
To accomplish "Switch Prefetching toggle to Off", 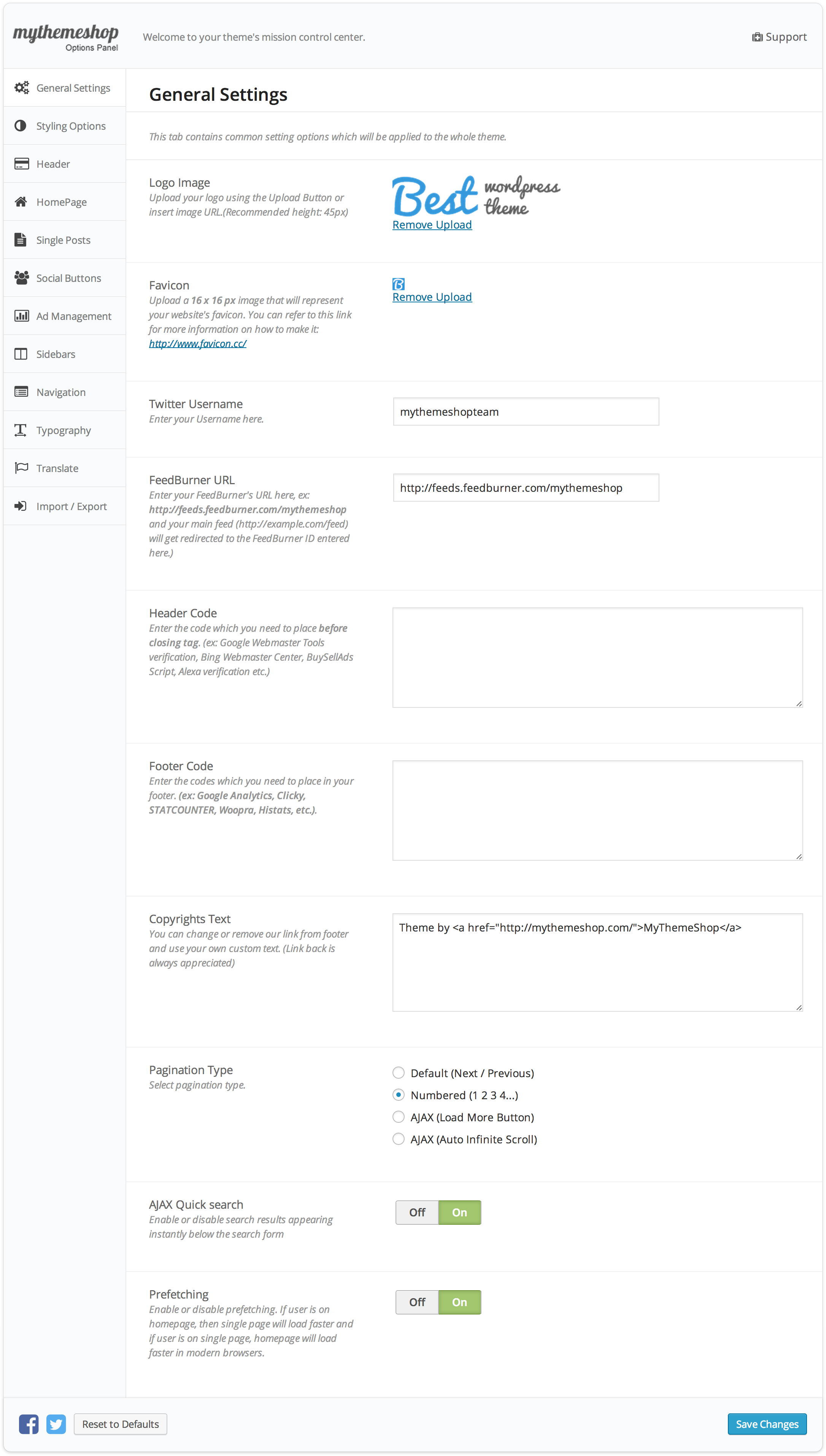I will pos(417,1302).
